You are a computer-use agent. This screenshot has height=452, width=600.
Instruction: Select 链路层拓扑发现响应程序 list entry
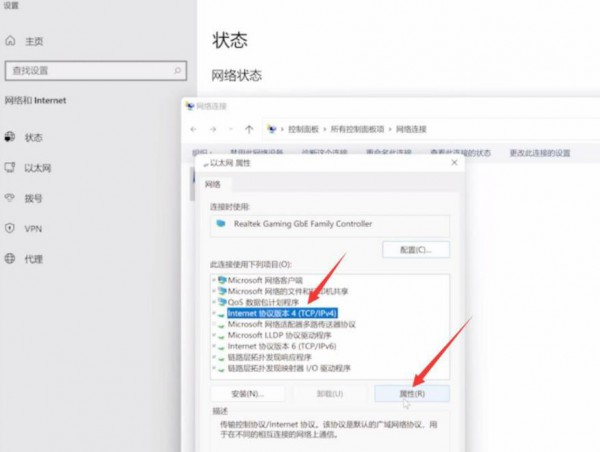pos(269,357)
